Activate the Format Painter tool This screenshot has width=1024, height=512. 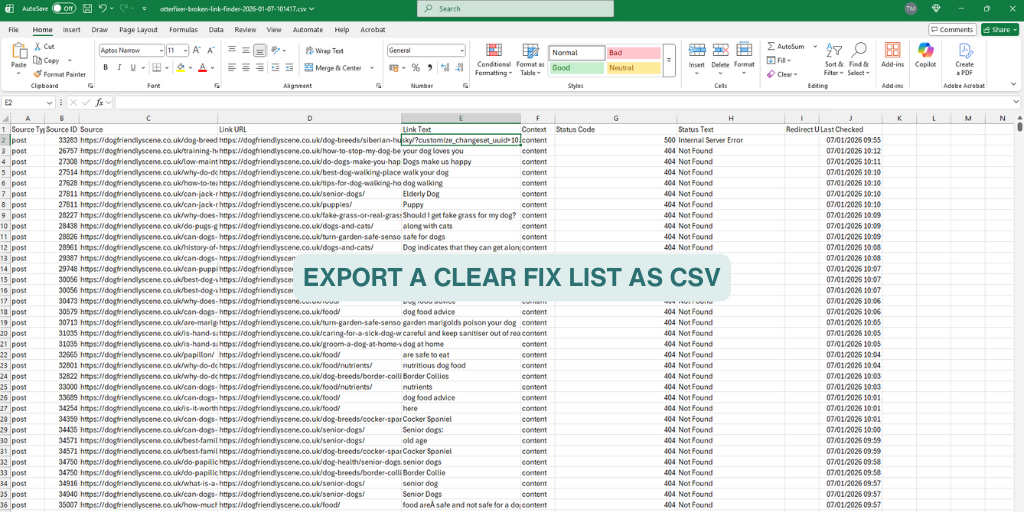coord(59,74)
